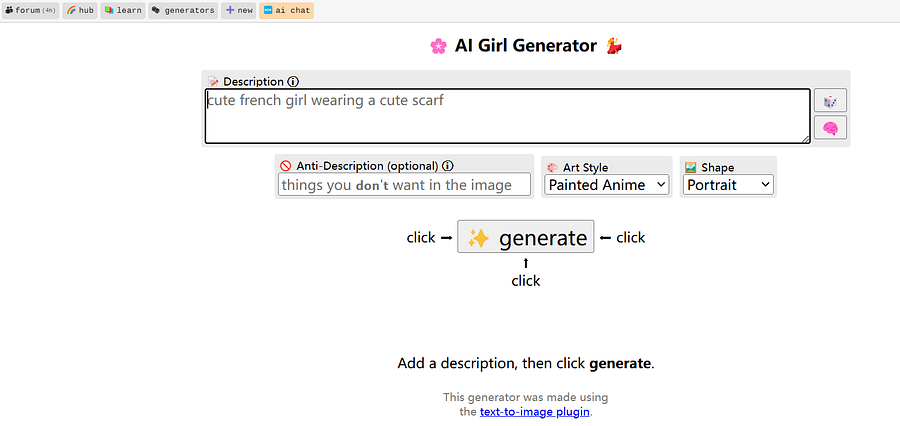Click the red prohibited Anti-Description icon

tap(286, 166)
